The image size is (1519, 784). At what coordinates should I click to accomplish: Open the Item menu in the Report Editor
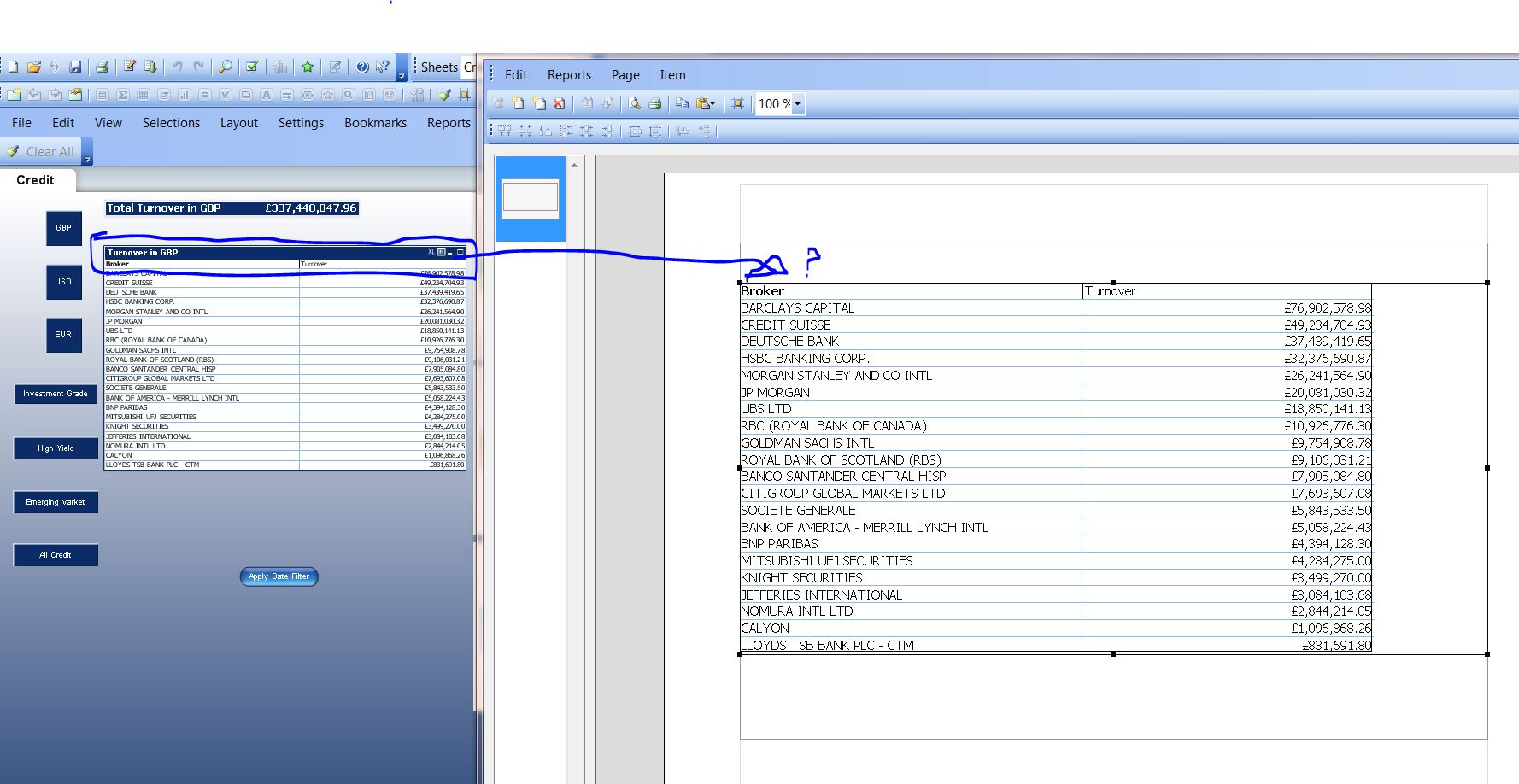tap(672, 75)
